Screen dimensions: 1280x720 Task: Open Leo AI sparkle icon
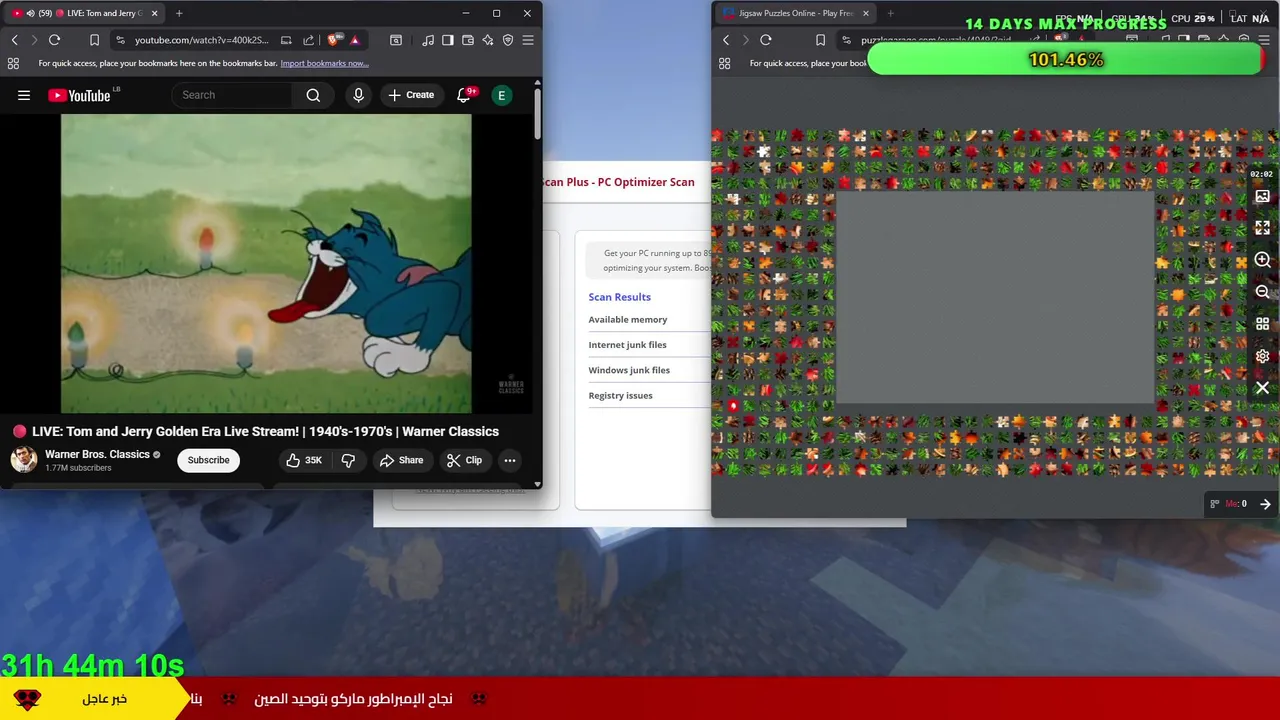[488, 40]
